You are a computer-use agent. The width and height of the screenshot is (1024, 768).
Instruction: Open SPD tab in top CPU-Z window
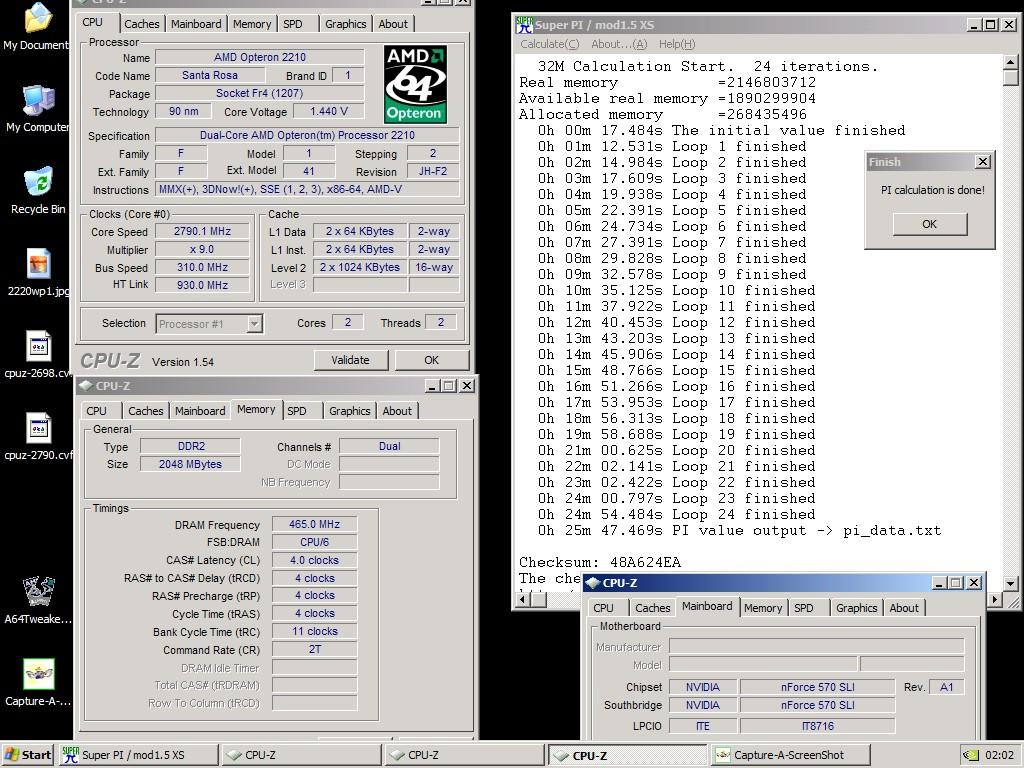point(293,24)
